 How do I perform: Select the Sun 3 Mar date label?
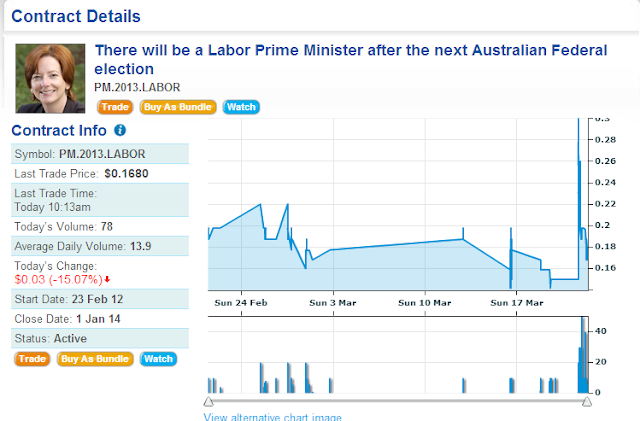click(333, 301)
